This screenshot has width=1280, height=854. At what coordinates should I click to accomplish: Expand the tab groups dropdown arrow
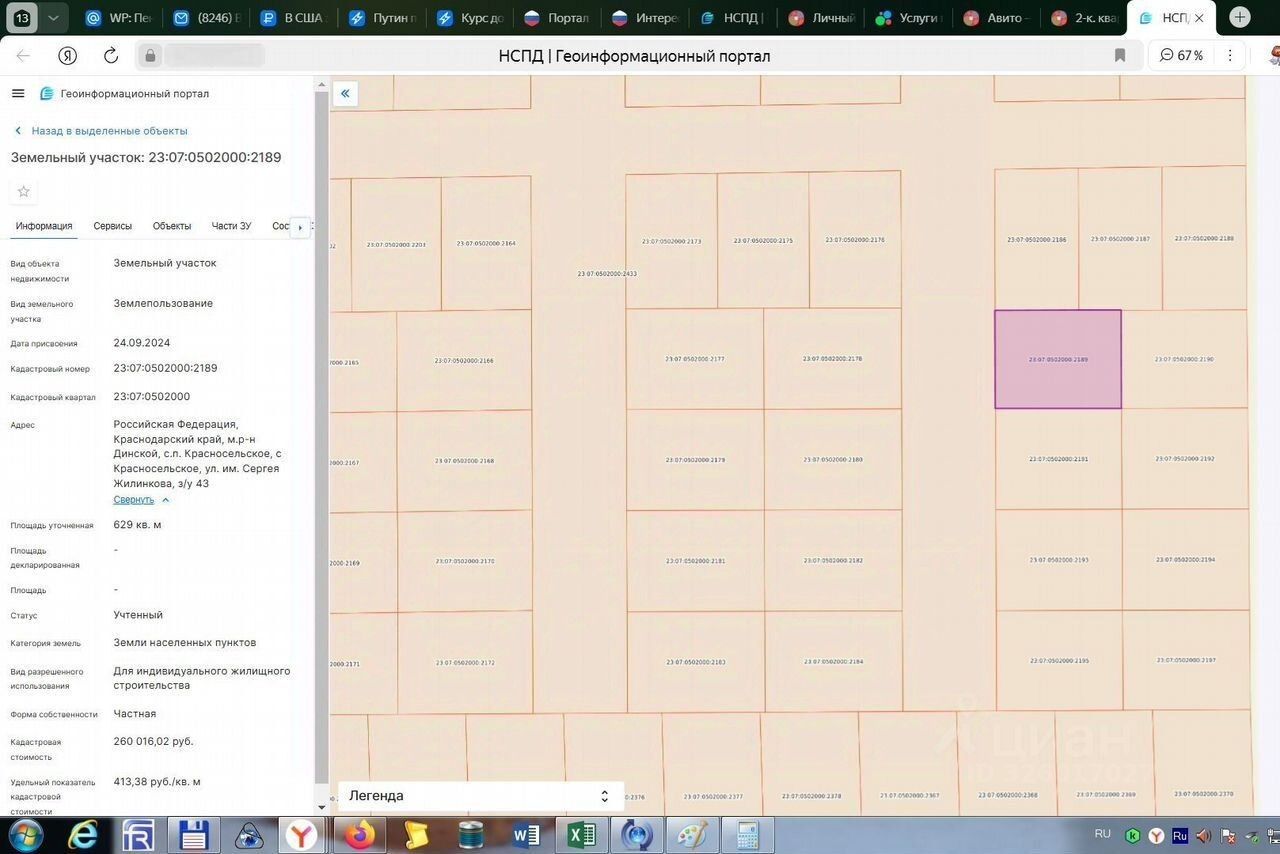[x=53, y=18]
